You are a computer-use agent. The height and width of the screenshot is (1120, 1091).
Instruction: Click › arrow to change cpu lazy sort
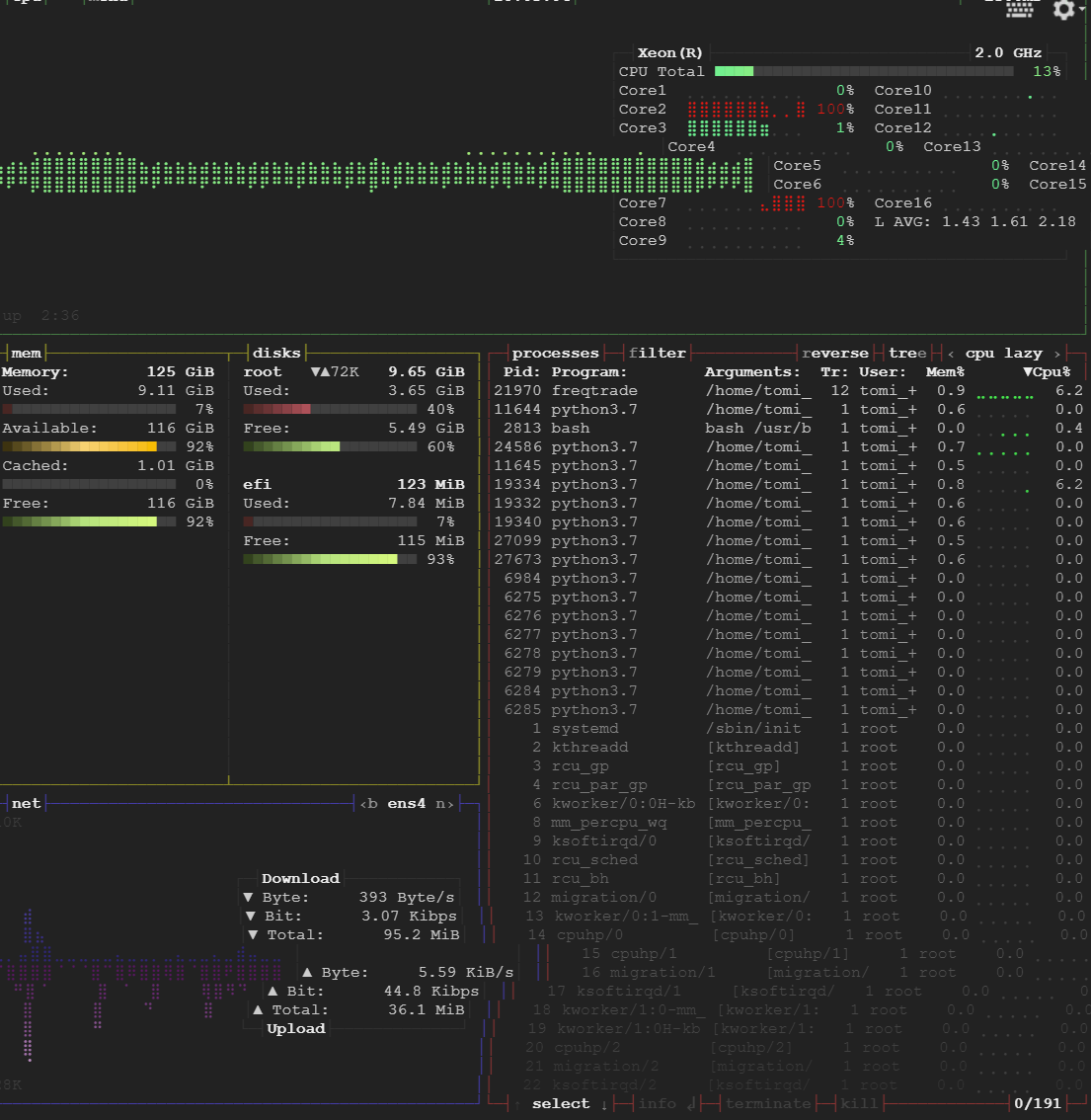1055,352
